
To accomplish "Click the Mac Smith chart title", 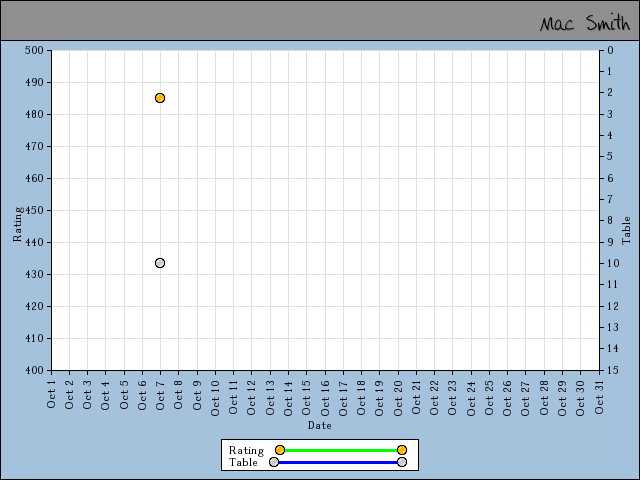I will point(585,22).
